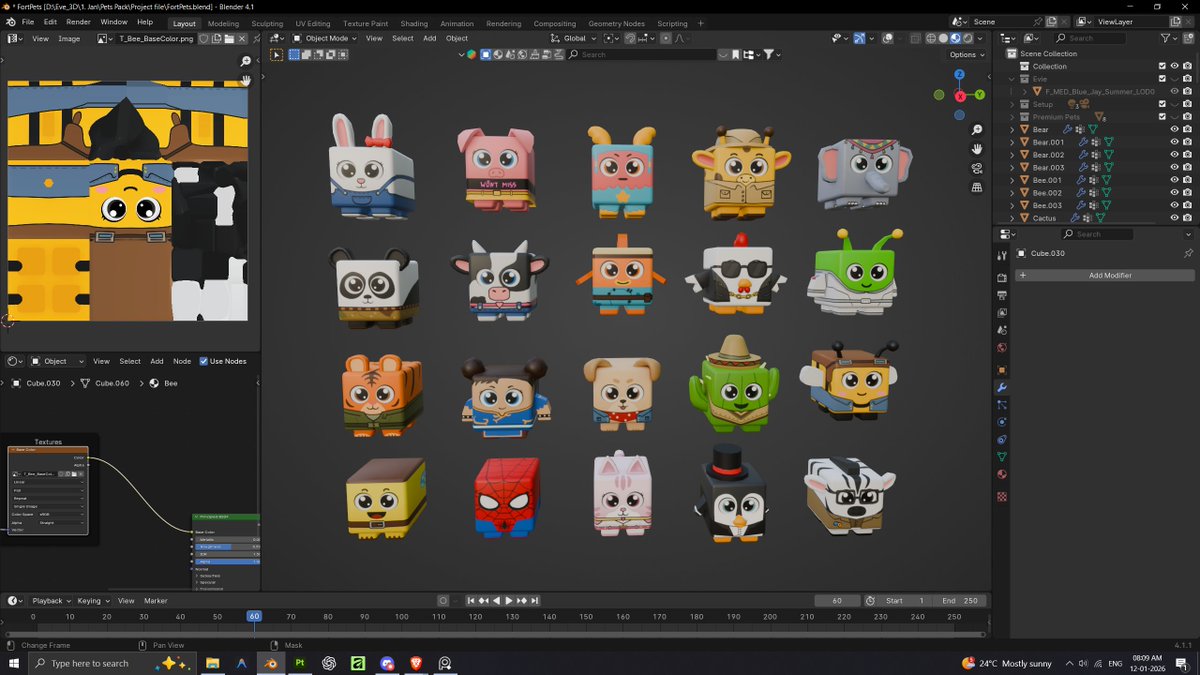Image resolution: width=1200 pixels, height=675 pixels.
Task: Click the End frame 250 field
Action: (960, 601)
